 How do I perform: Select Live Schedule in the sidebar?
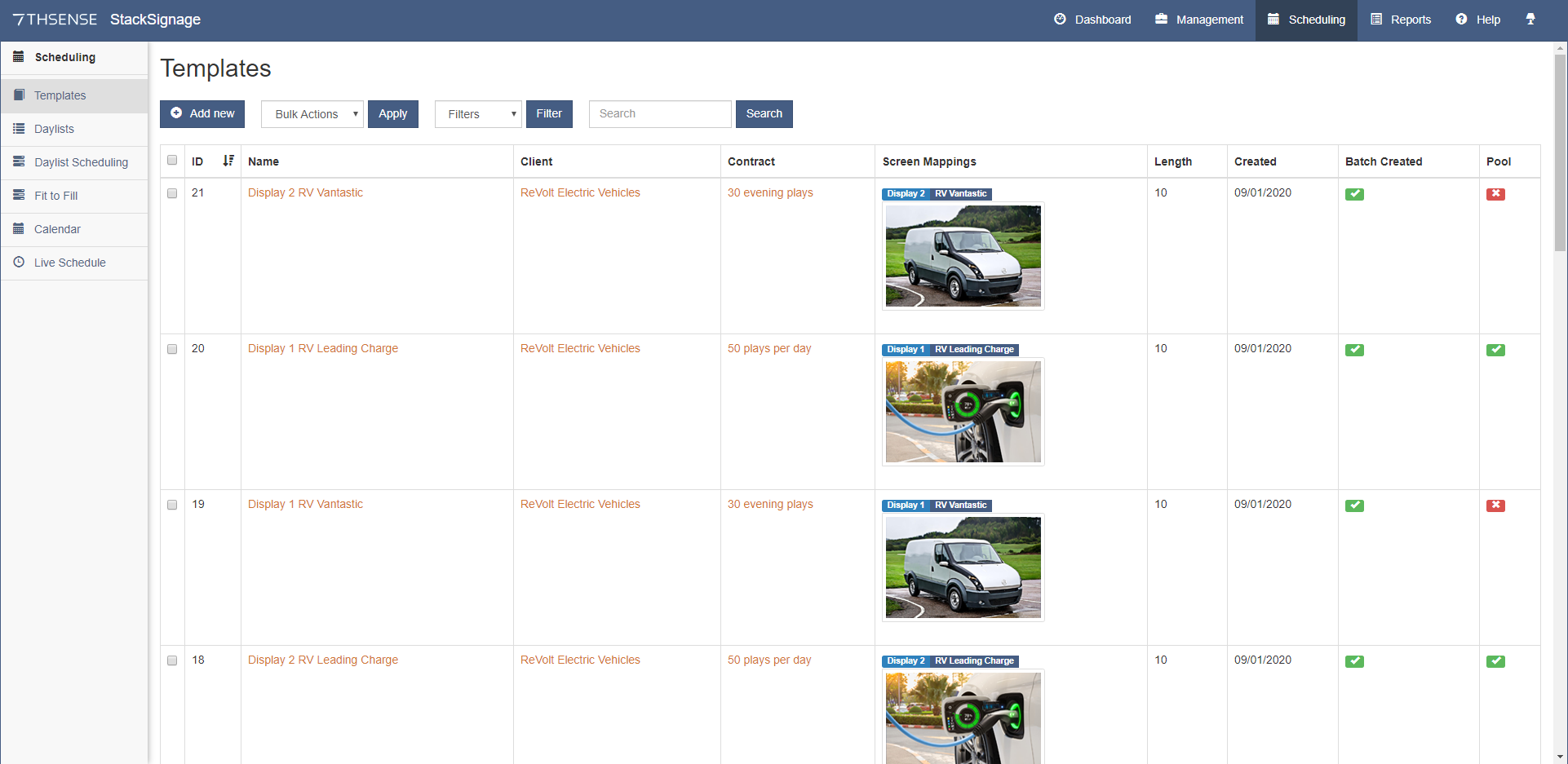74,263
